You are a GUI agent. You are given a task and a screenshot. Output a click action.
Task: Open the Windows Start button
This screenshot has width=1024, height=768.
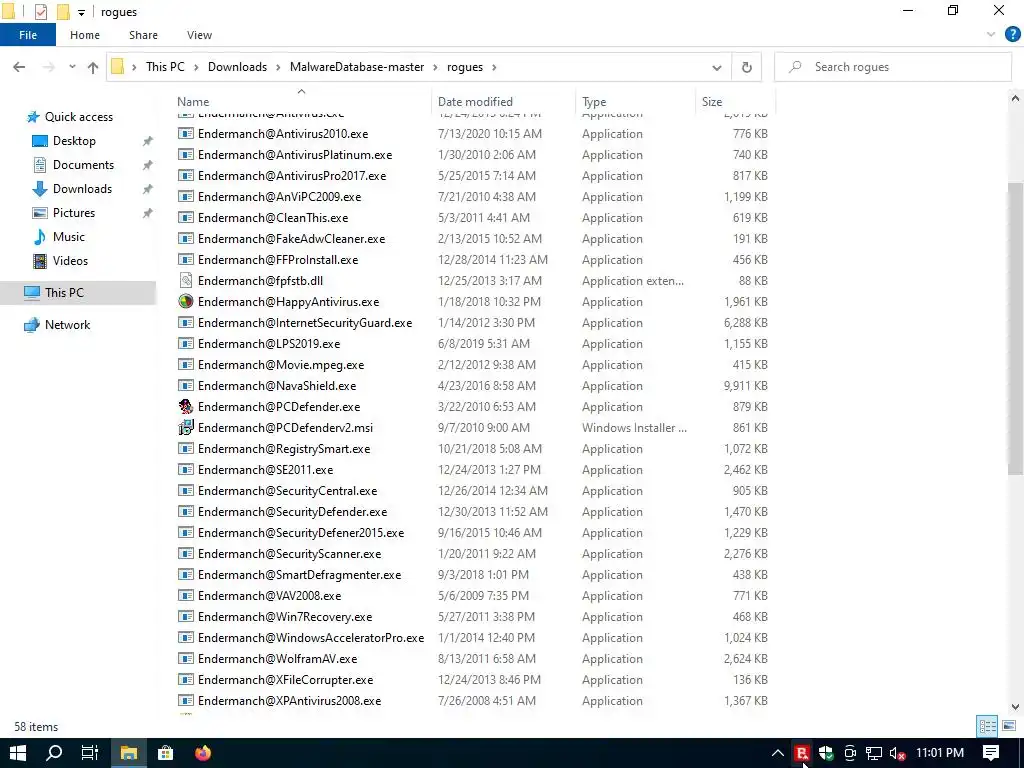click(18, 753)
